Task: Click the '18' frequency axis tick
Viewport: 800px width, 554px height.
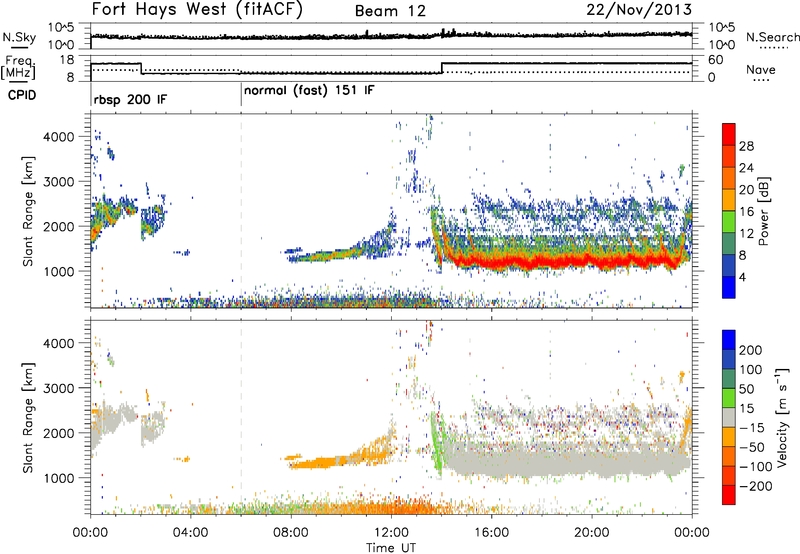Action: coord(67,60)
